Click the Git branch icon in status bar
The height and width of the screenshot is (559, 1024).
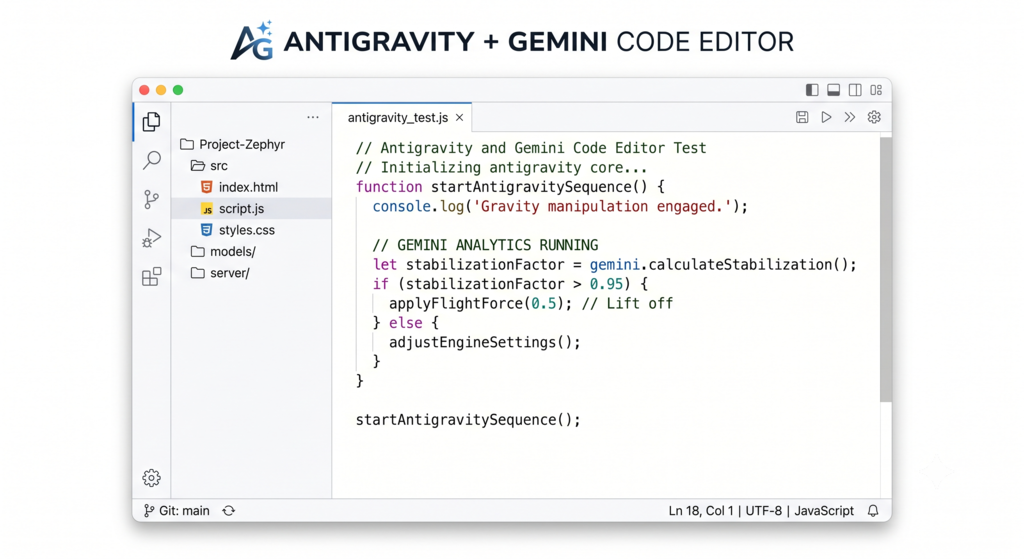[x=149, y=511]
